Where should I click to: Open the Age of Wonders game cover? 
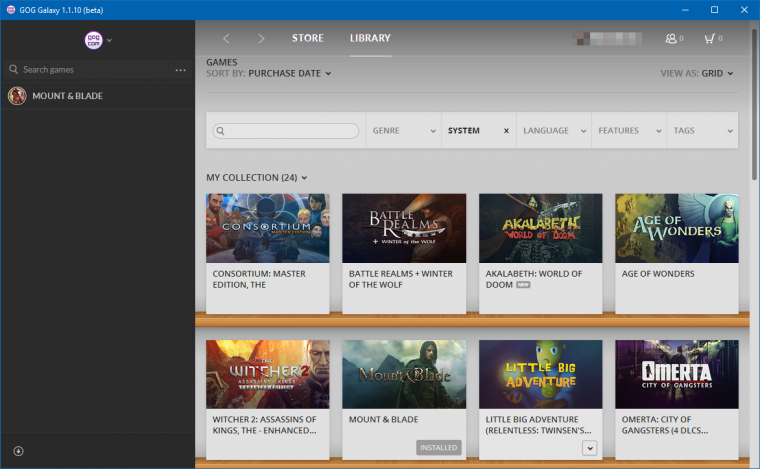pos(677,228)
